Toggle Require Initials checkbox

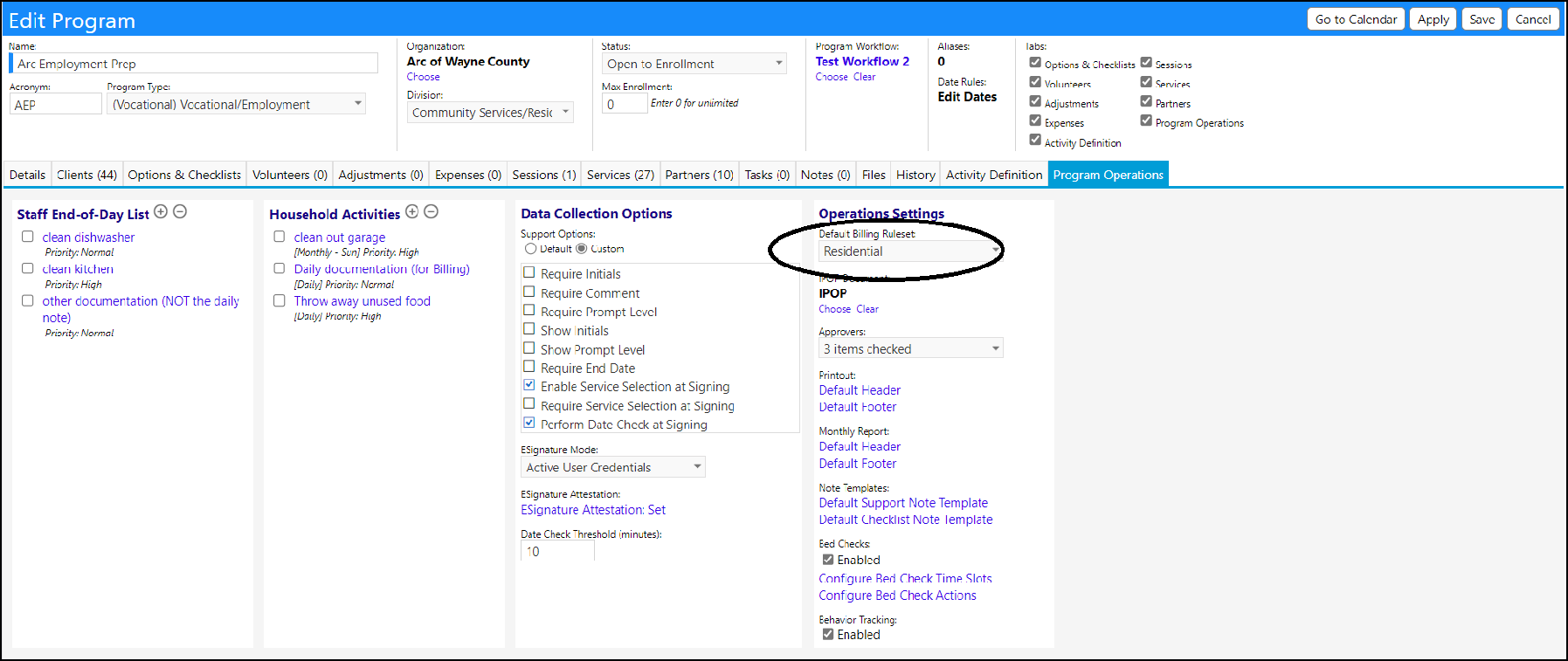coord(529,272)
